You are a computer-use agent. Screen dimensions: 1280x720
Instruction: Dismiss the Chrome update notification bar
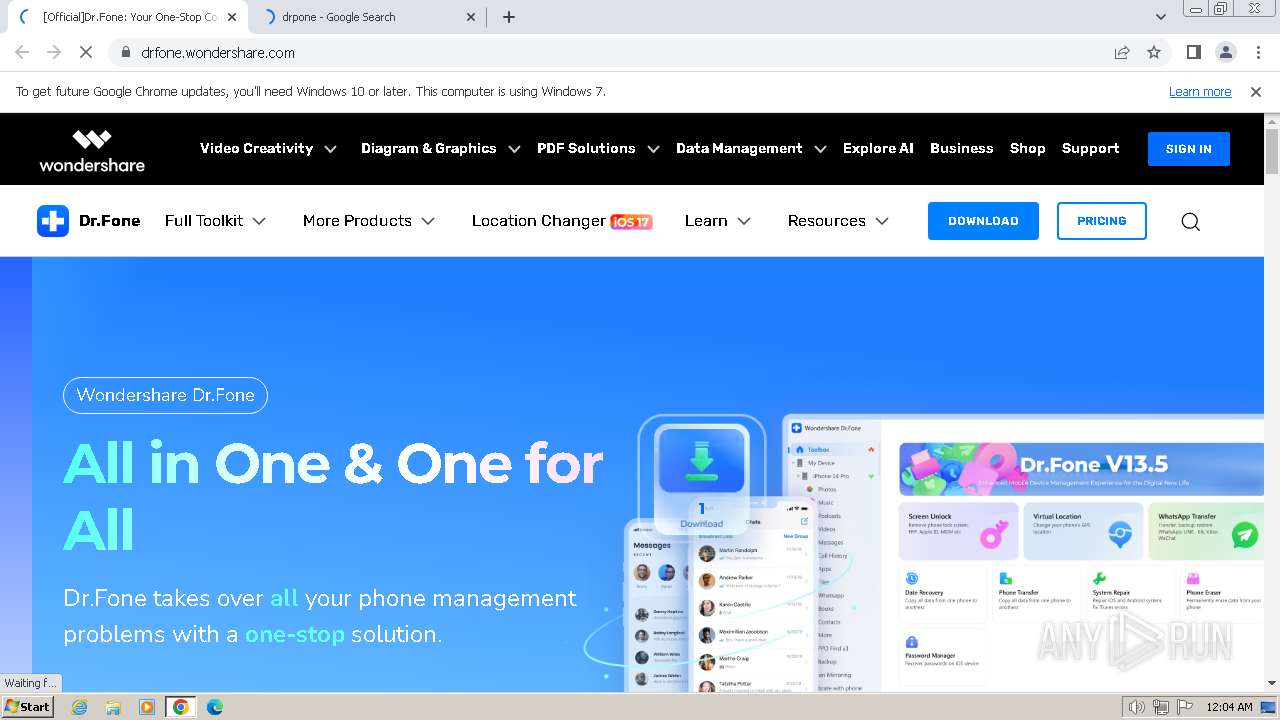click(x=1256, y=92)
